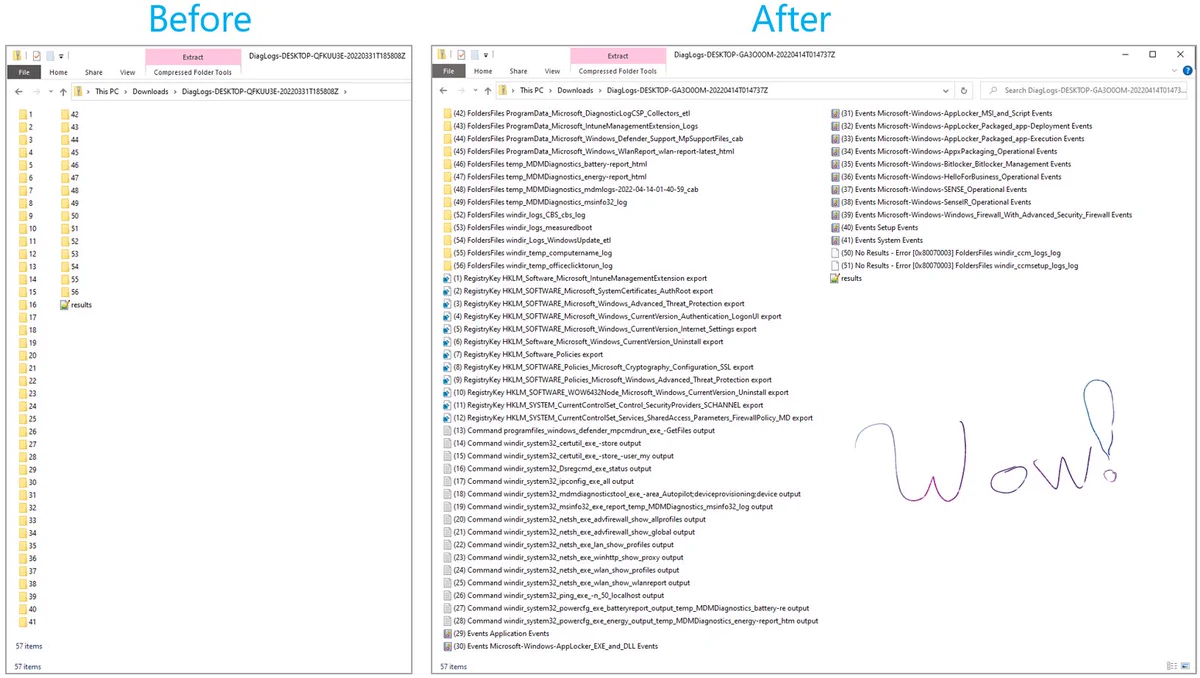The image size is (1200, 678).
Task: Expand chevron after Downloads in the Before breadcrumb
Action: click(175, 91)
